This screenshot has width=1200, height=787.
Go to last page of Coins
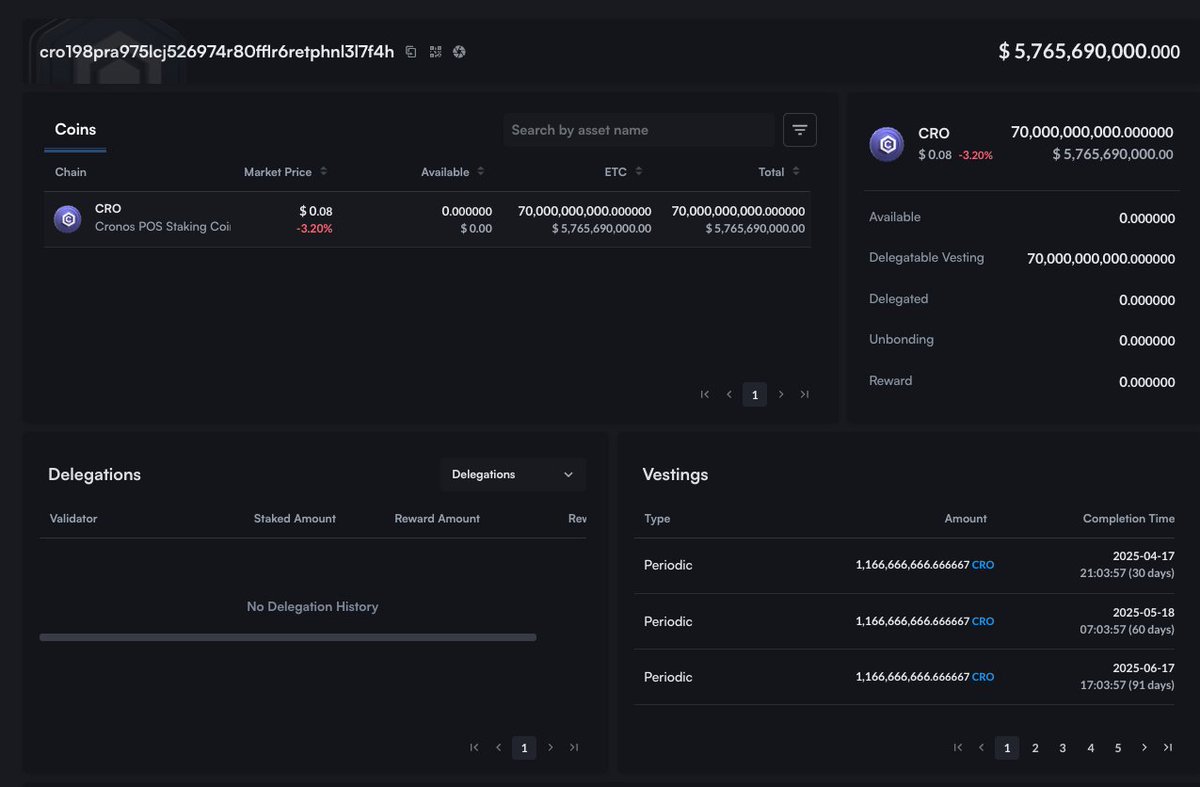(x=805, y=395)
